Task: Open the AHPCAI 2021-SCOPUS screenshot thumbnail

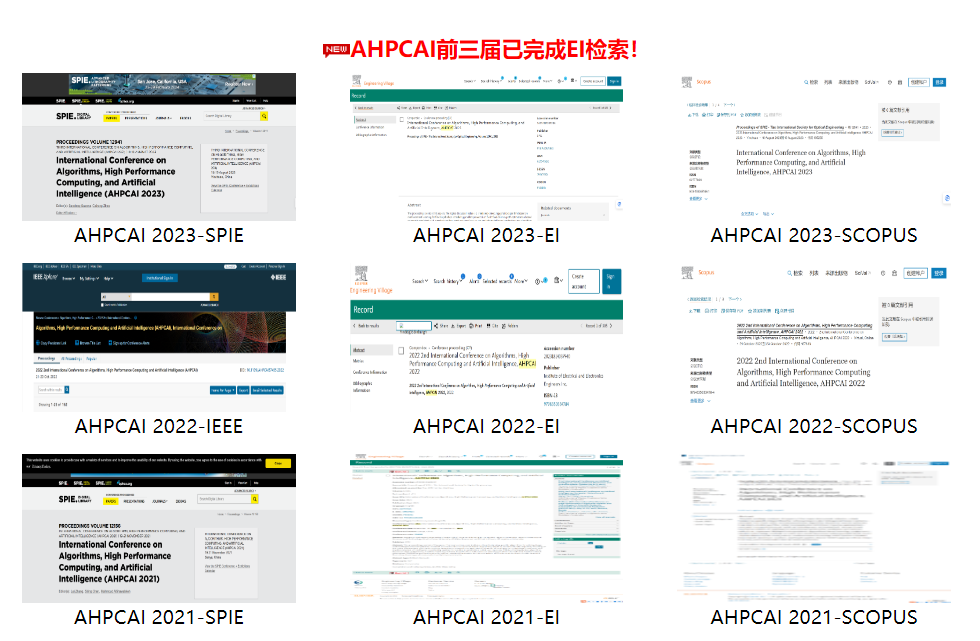Action: (x=814, y=529)
